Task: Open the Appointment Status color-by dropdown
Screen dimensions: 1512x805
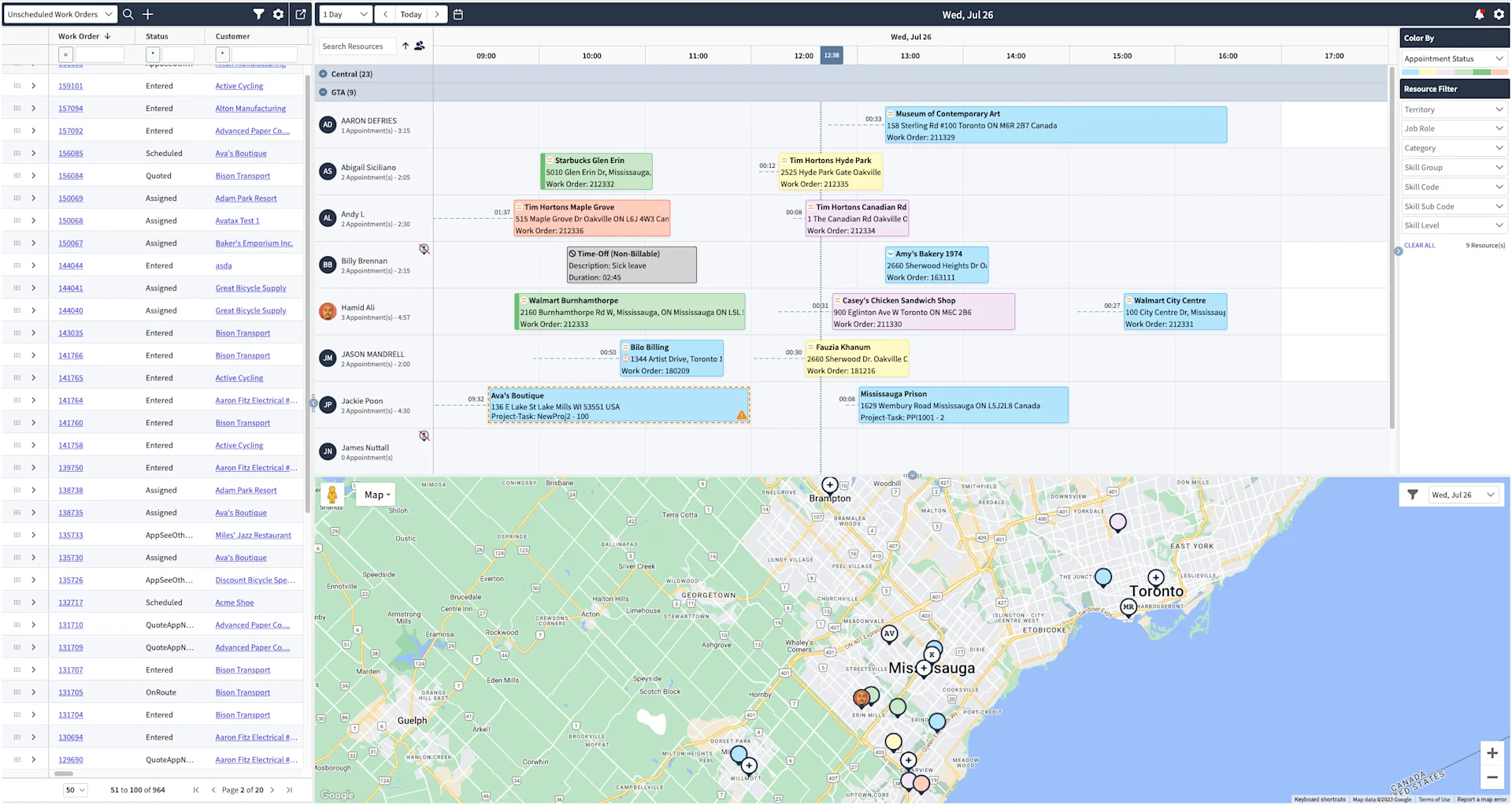Action: click(x=1454, y=59)
